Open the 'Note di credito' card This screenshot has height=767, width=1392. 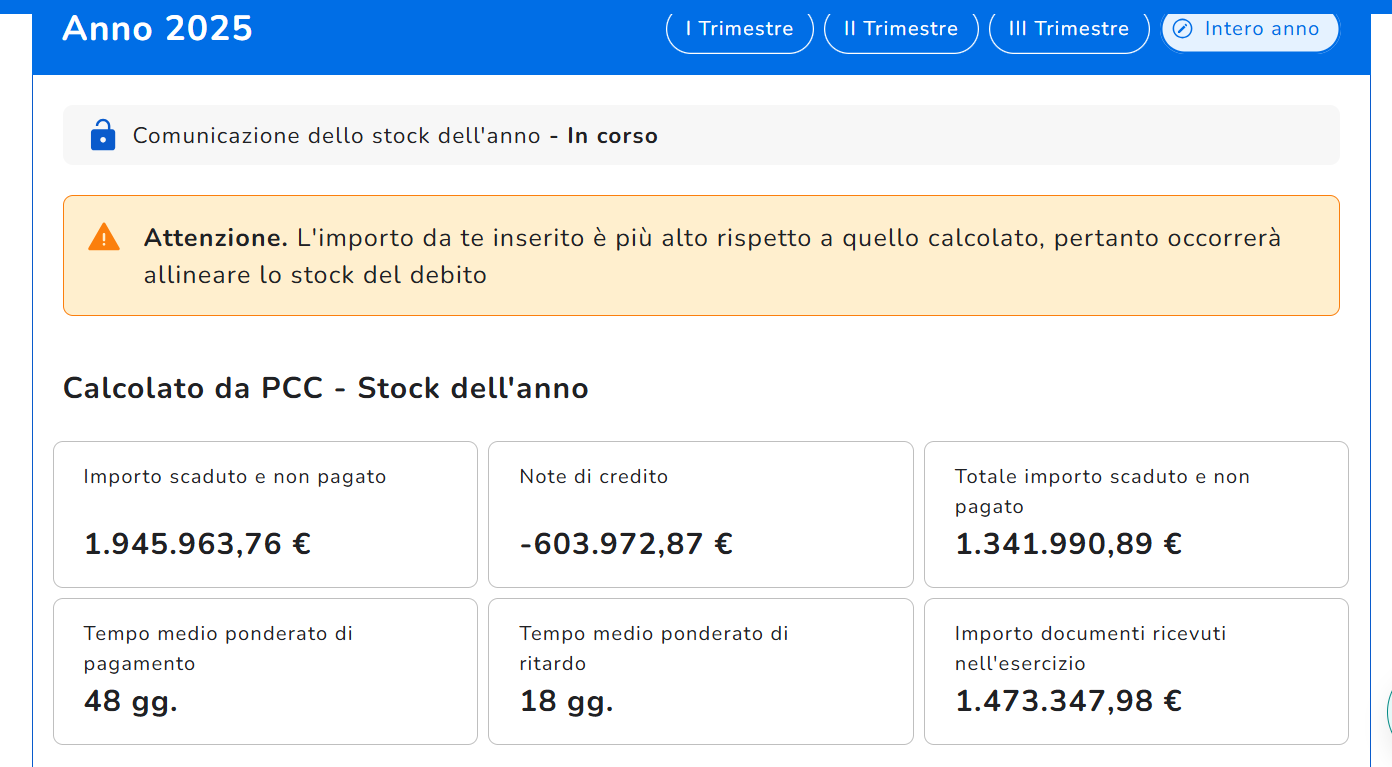700,514
